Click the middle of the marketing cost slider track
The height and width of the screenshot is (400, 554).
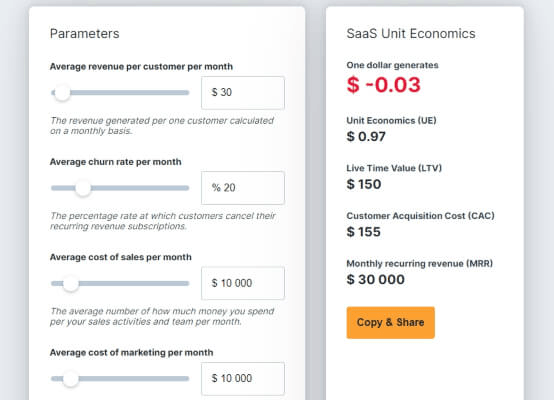(120, 379)
